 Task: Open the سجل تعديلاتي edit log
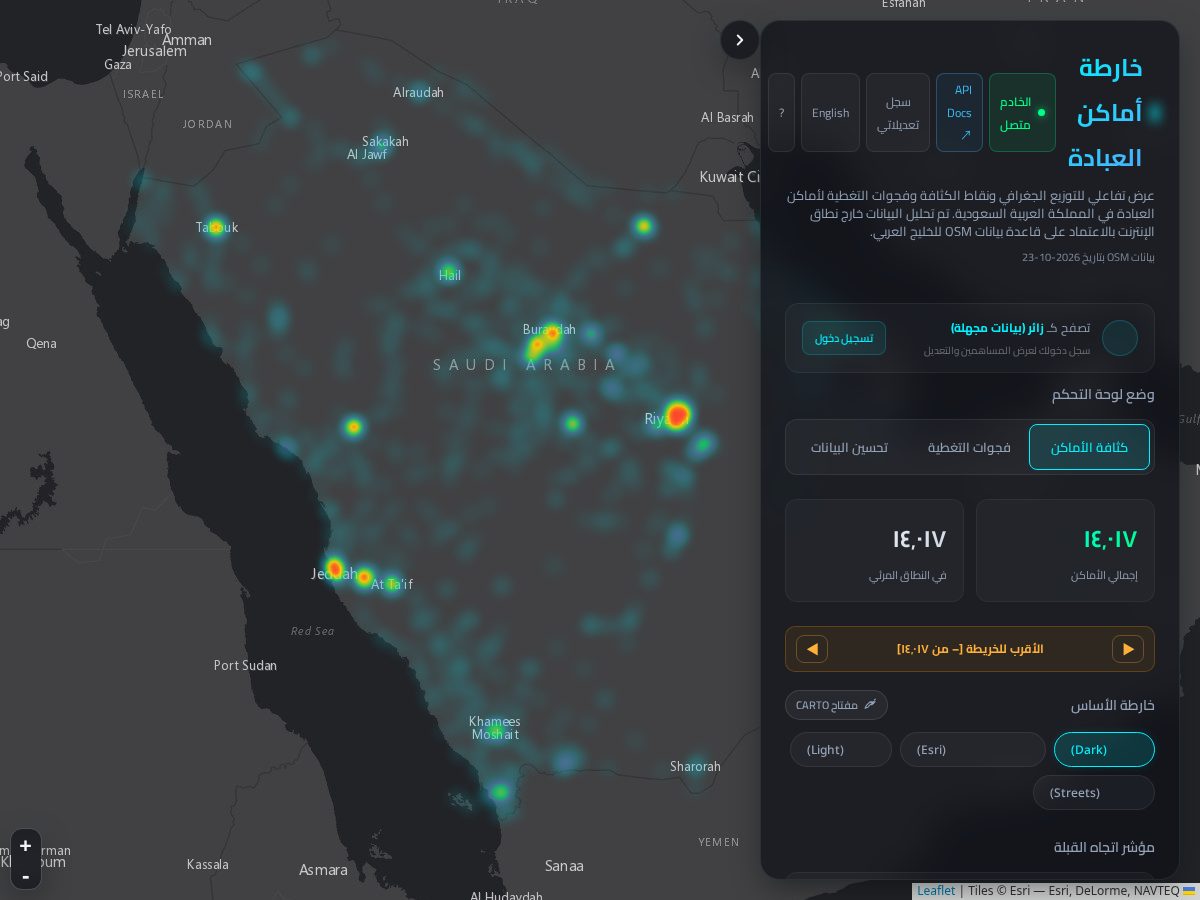click(x=898, y=112)
